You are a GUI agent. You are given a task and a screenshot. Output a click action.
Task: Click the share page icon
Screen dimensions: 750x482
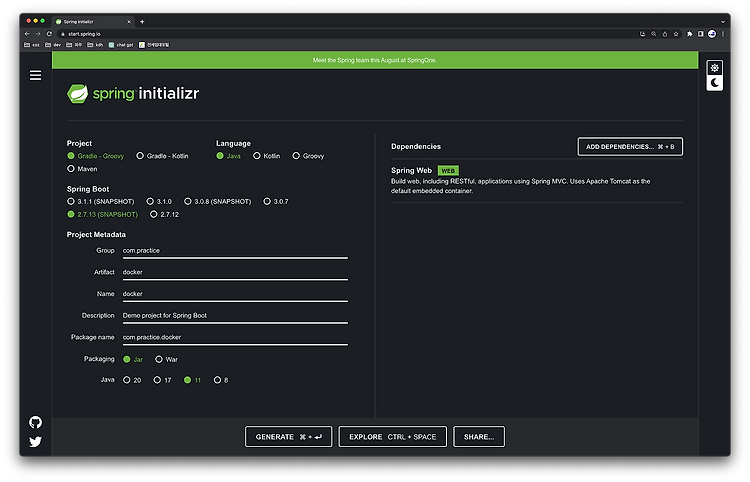[x=664, y=34]
